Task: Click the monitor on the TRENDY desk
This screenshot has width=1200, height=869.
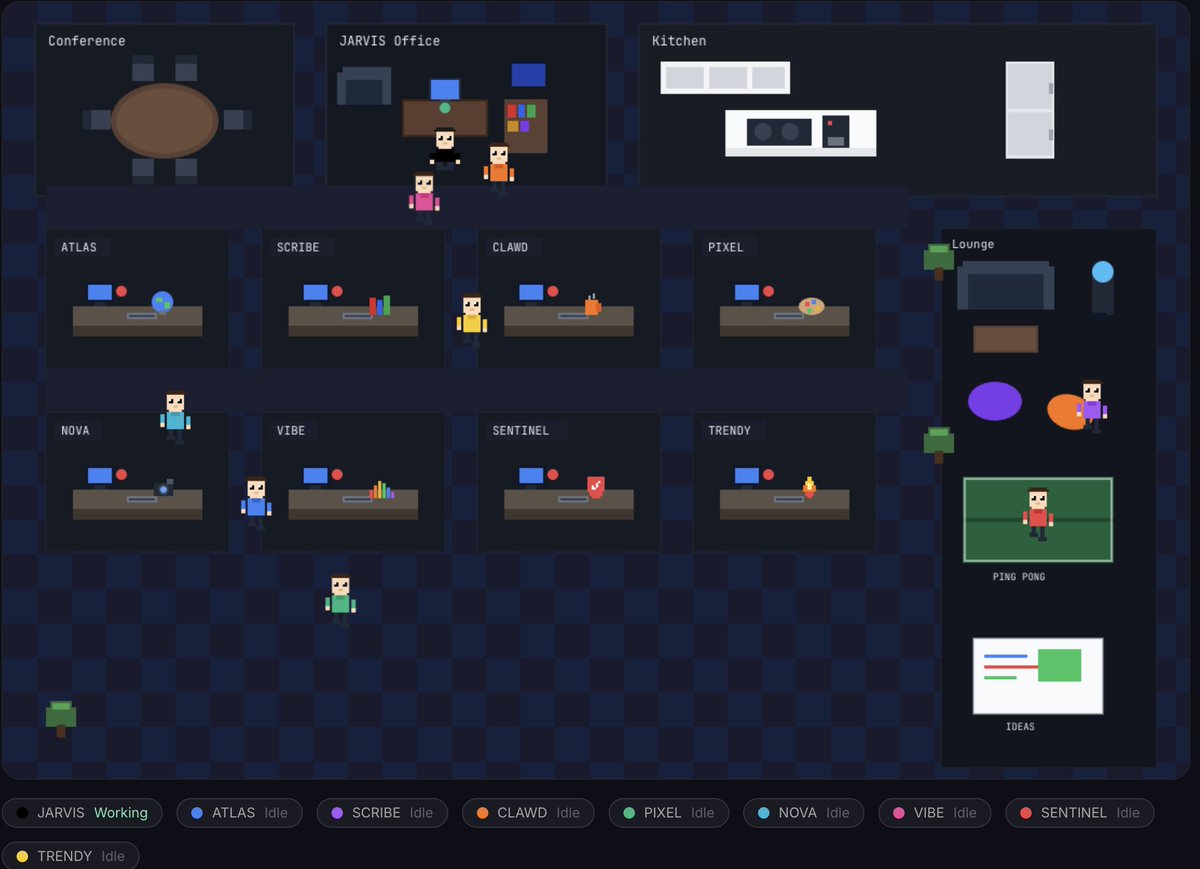Action: tap(747, 477)
